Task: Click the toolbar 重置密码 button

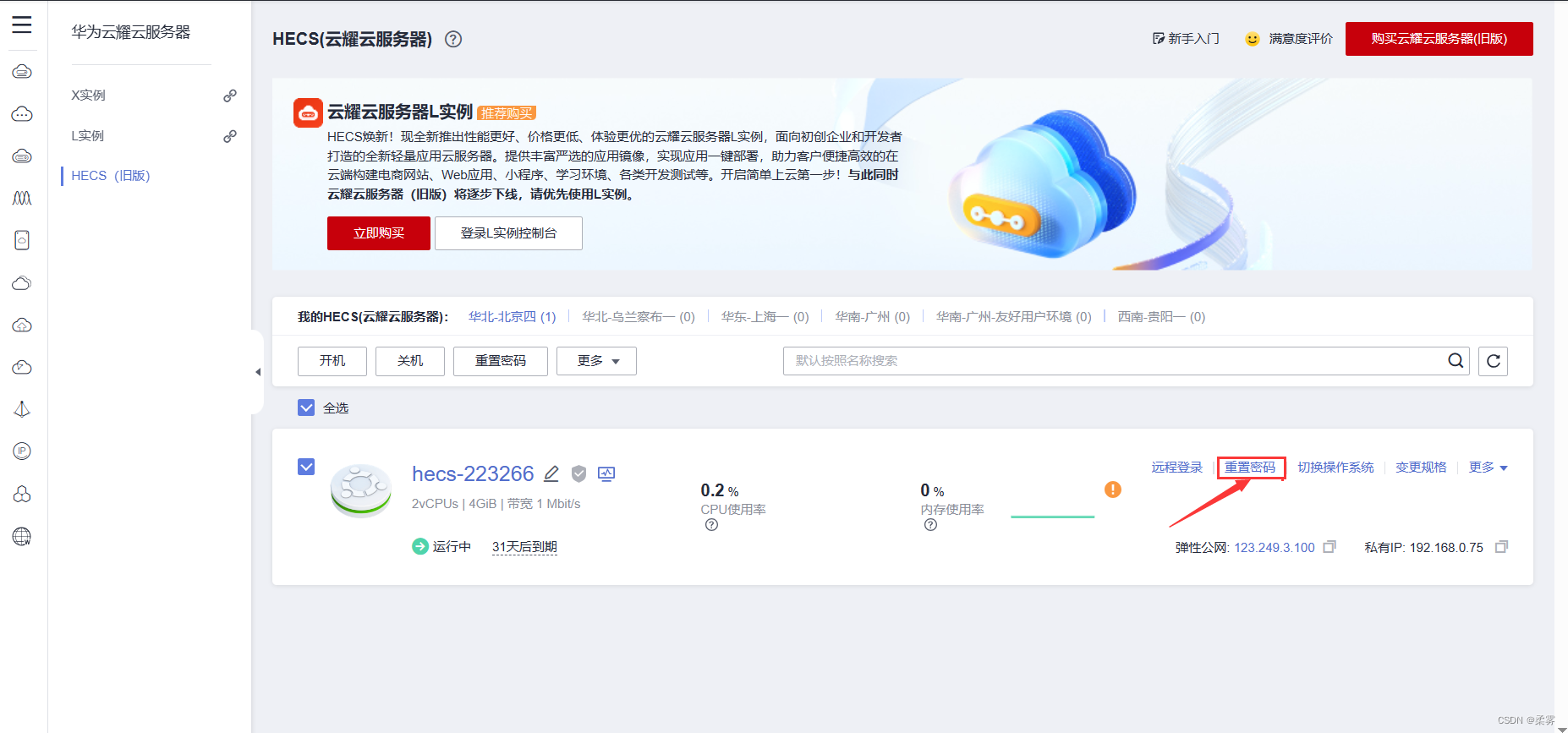Action: (501, 361)
